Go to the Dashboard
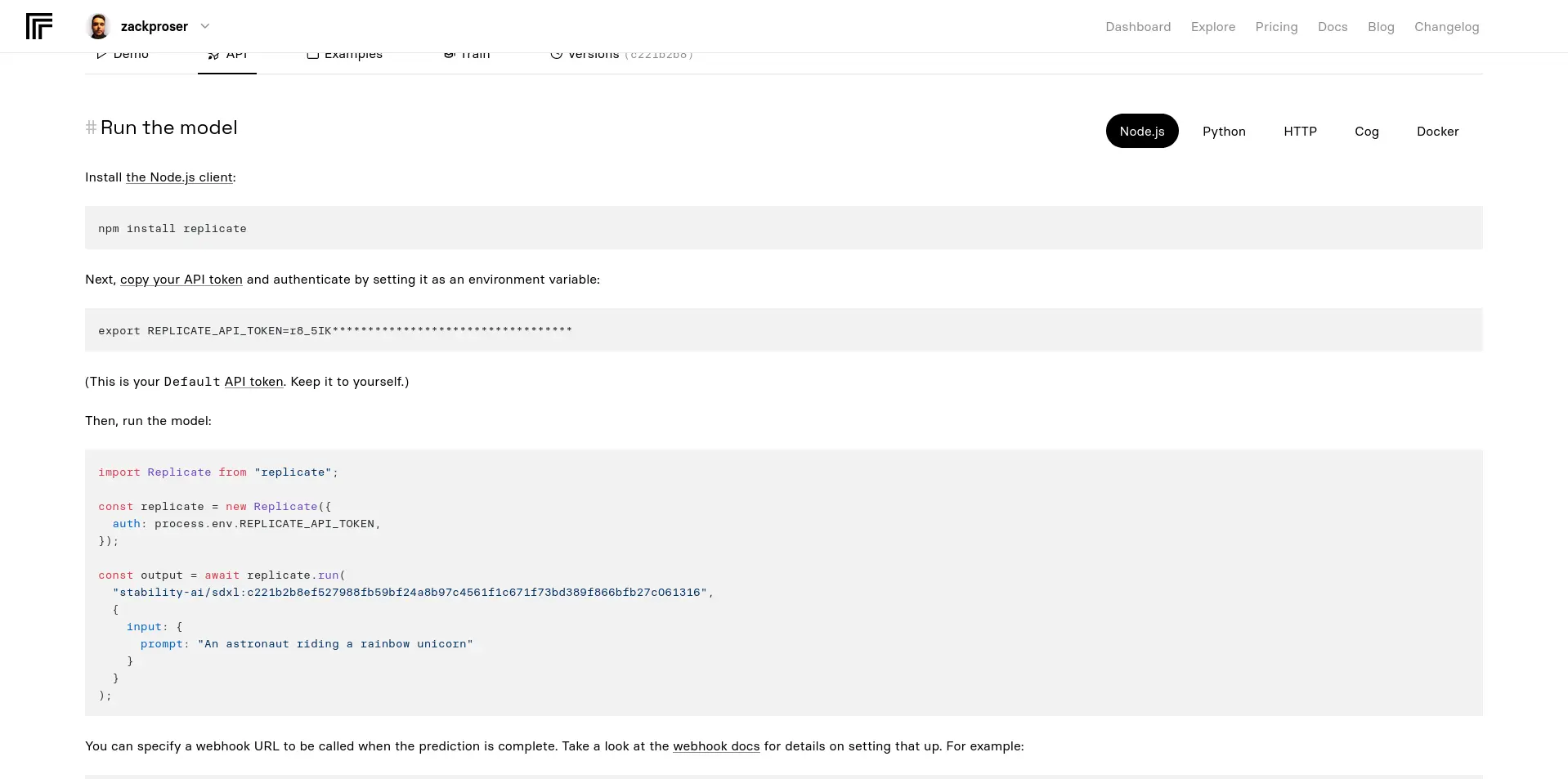This screenshot has width=1568, height=779. click(x=1138, y=26)
